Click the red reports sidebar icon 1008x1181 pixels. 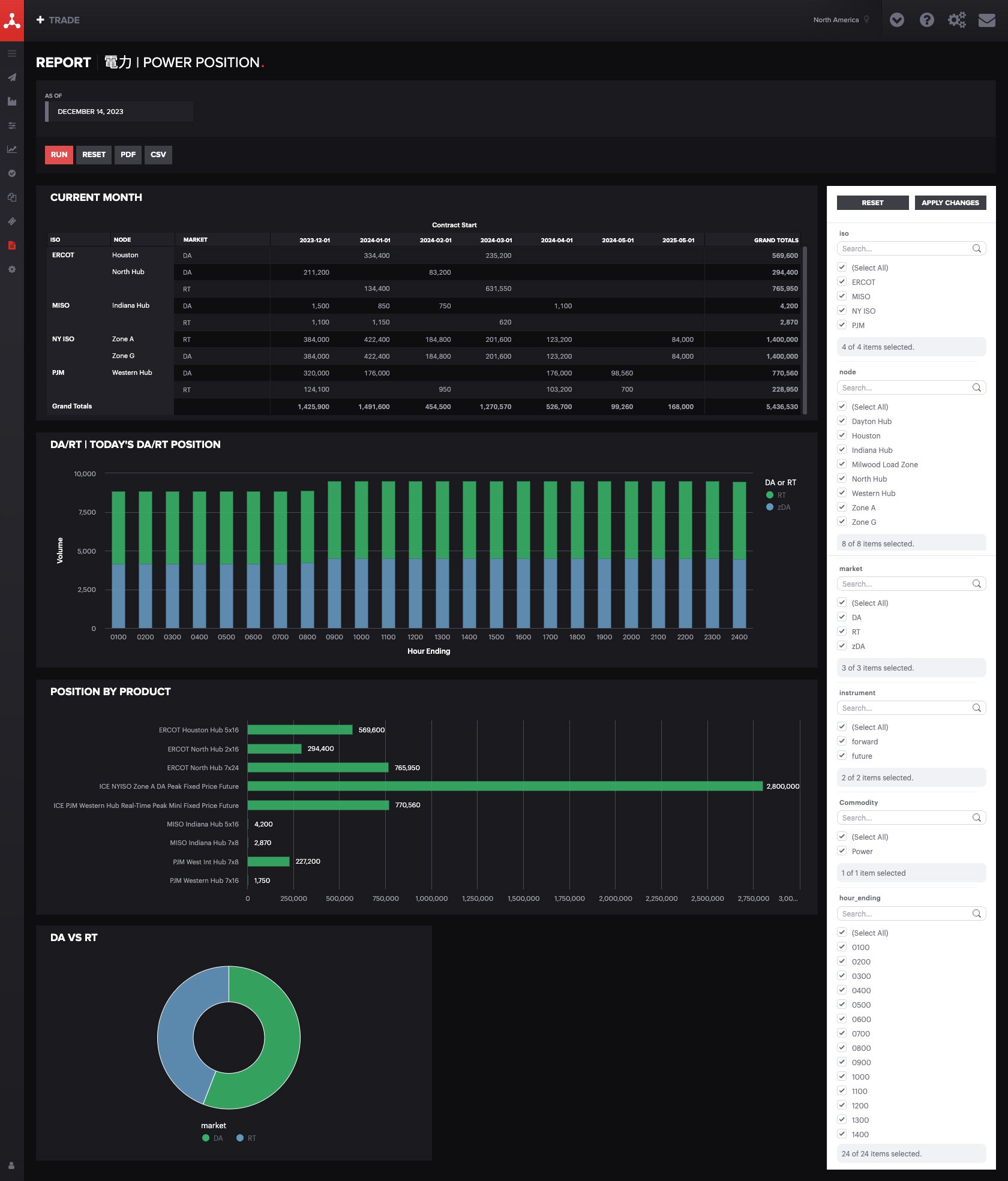coord(12,245)
